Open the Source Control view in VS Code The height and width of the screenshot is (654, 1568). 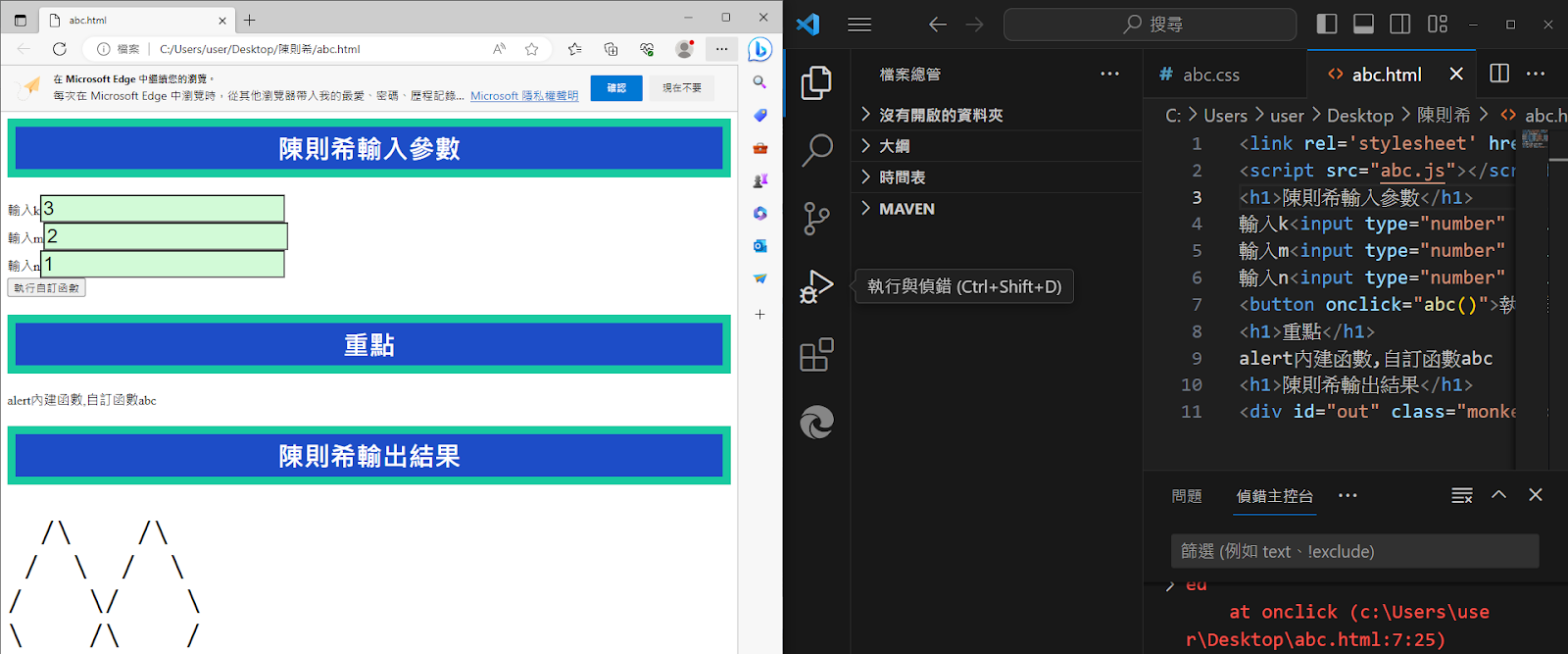tap(816, 218)
